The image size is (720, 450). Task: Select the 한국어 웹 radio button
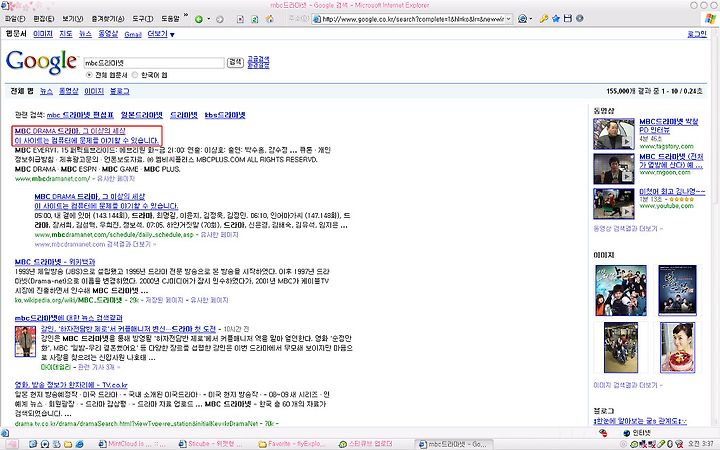coord(135,75)
